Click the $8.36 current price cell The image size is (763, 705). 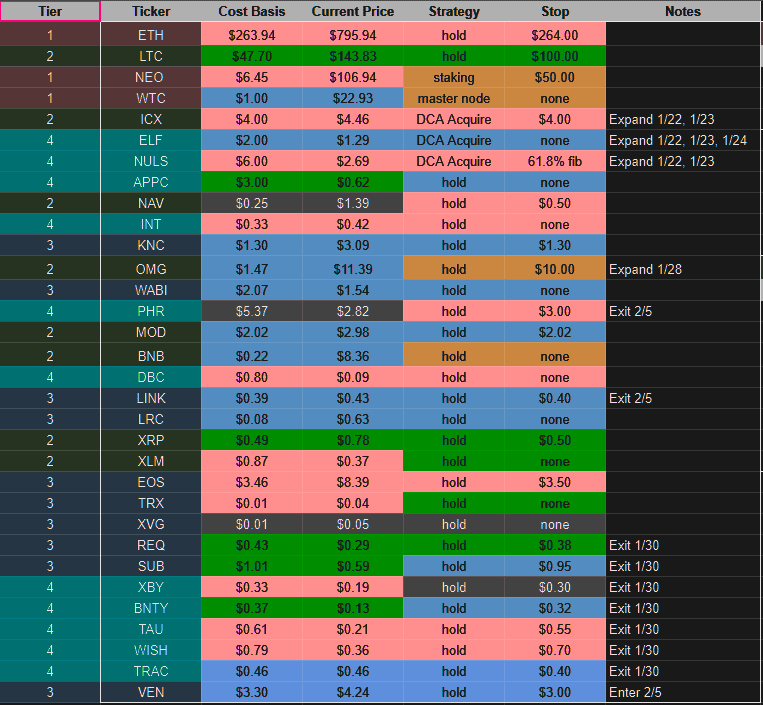[x=353, y=356]
